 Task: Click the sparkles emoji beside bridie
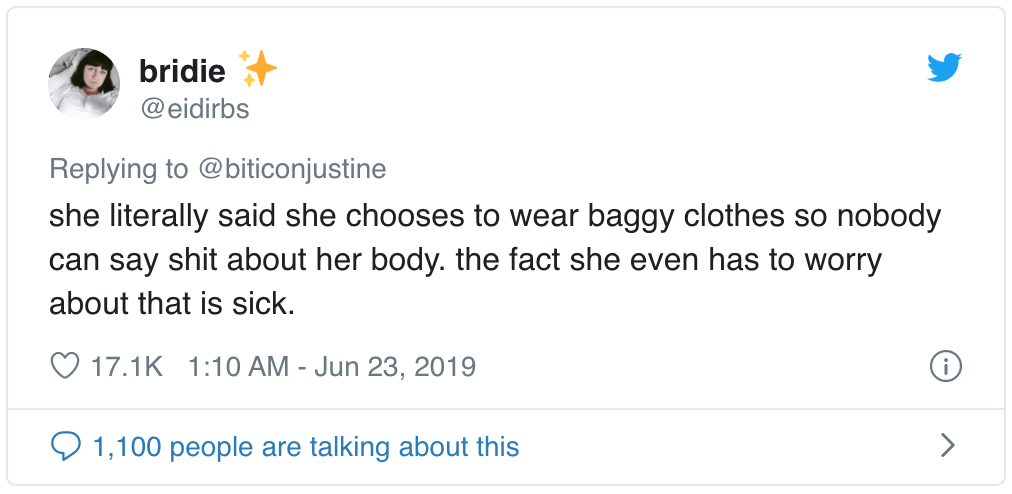[258, 68]
